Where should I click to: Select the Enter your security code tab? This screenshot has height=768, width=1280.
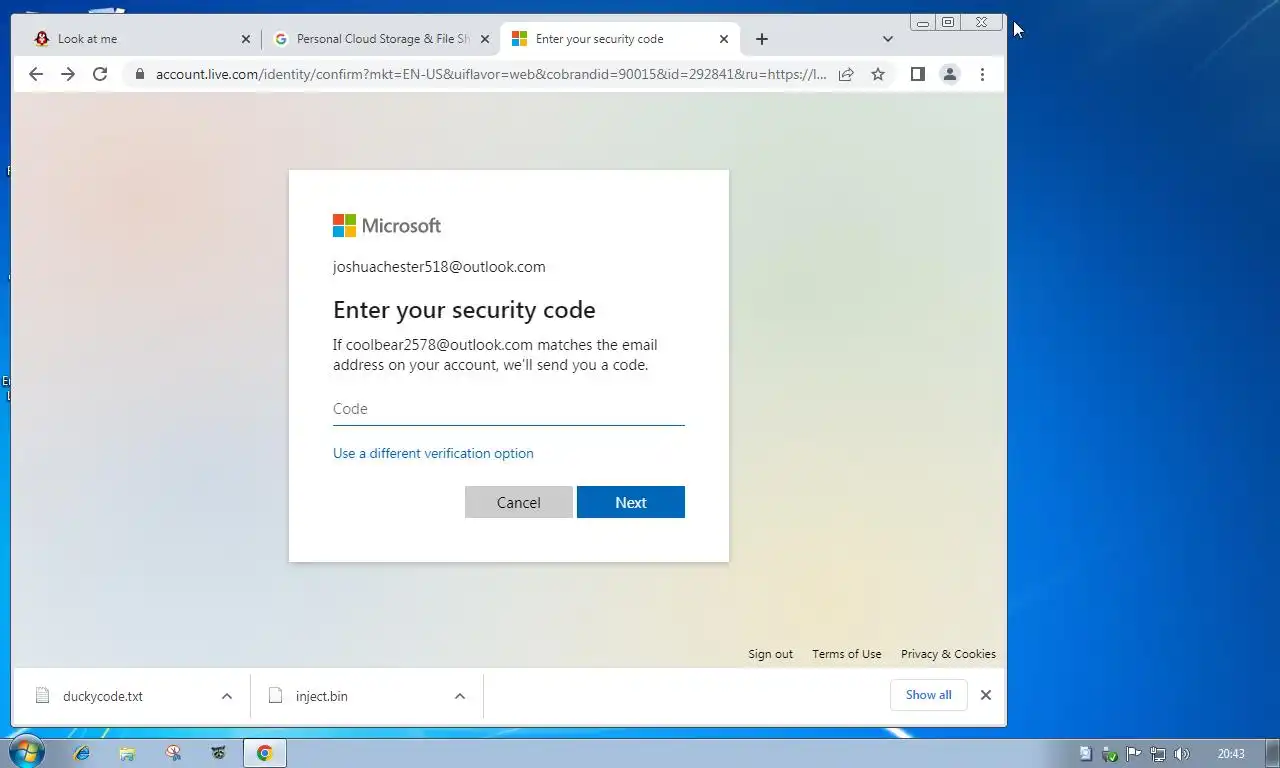[619, 39]
